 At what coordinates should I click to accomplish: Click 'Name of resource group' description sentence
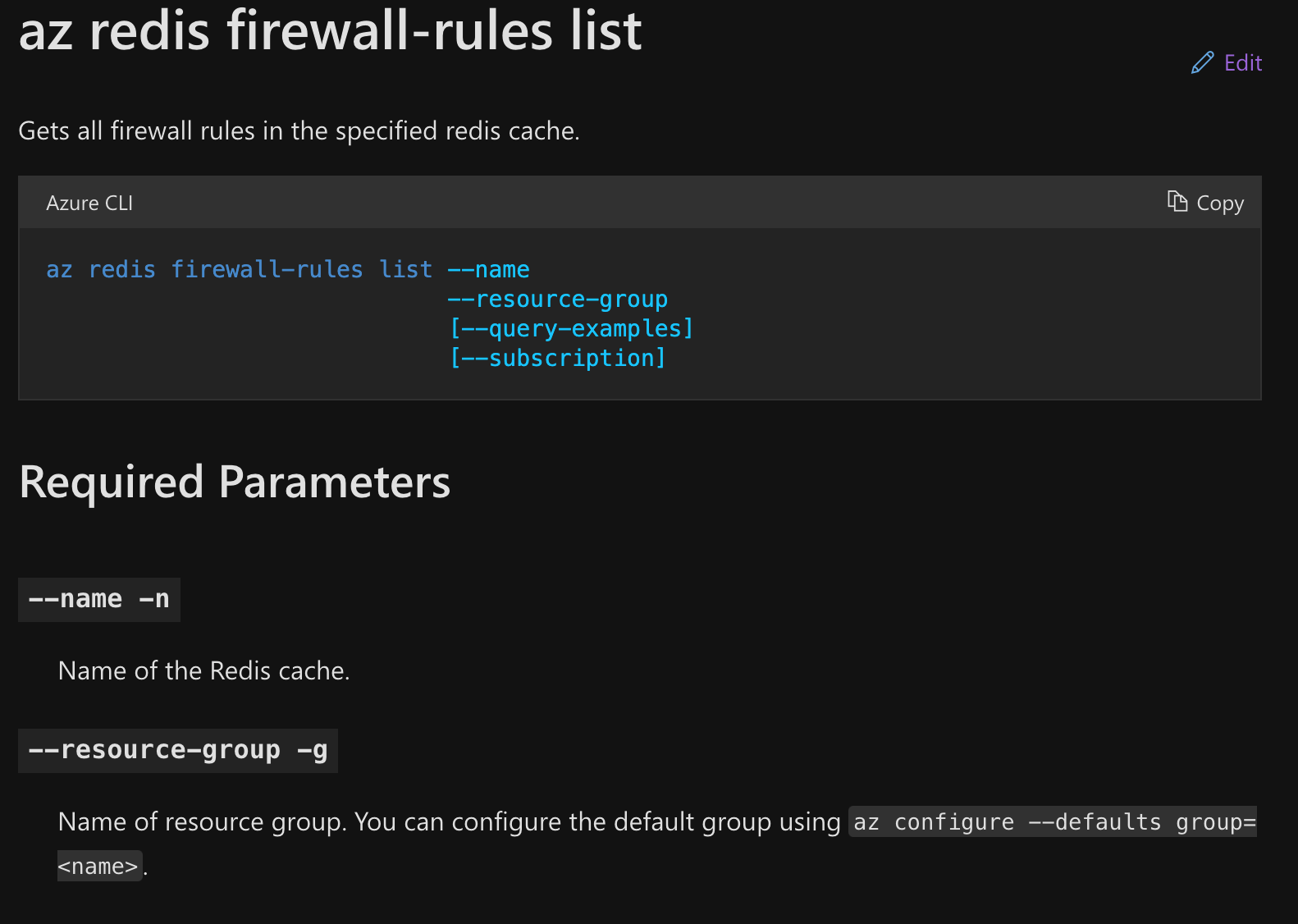pos(449,822)
